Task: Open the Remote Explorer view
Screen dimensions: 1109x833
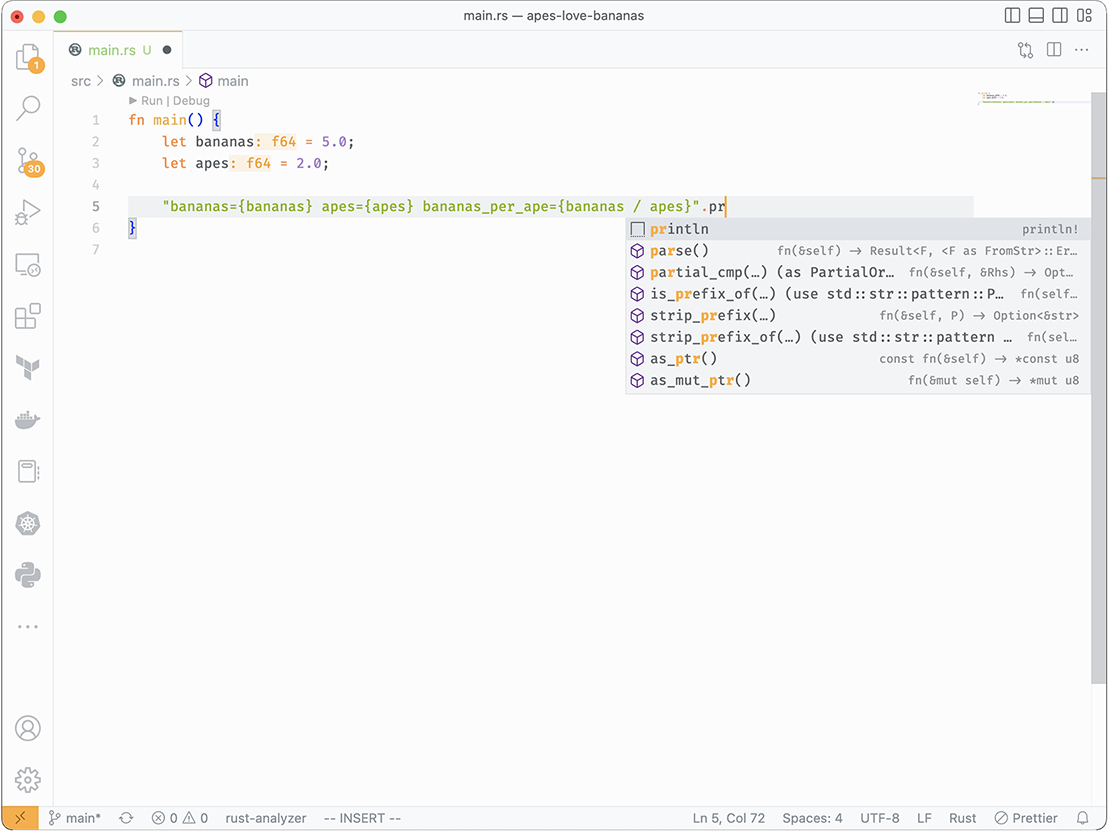Action: pyautogui.click(x=28, y=265)
